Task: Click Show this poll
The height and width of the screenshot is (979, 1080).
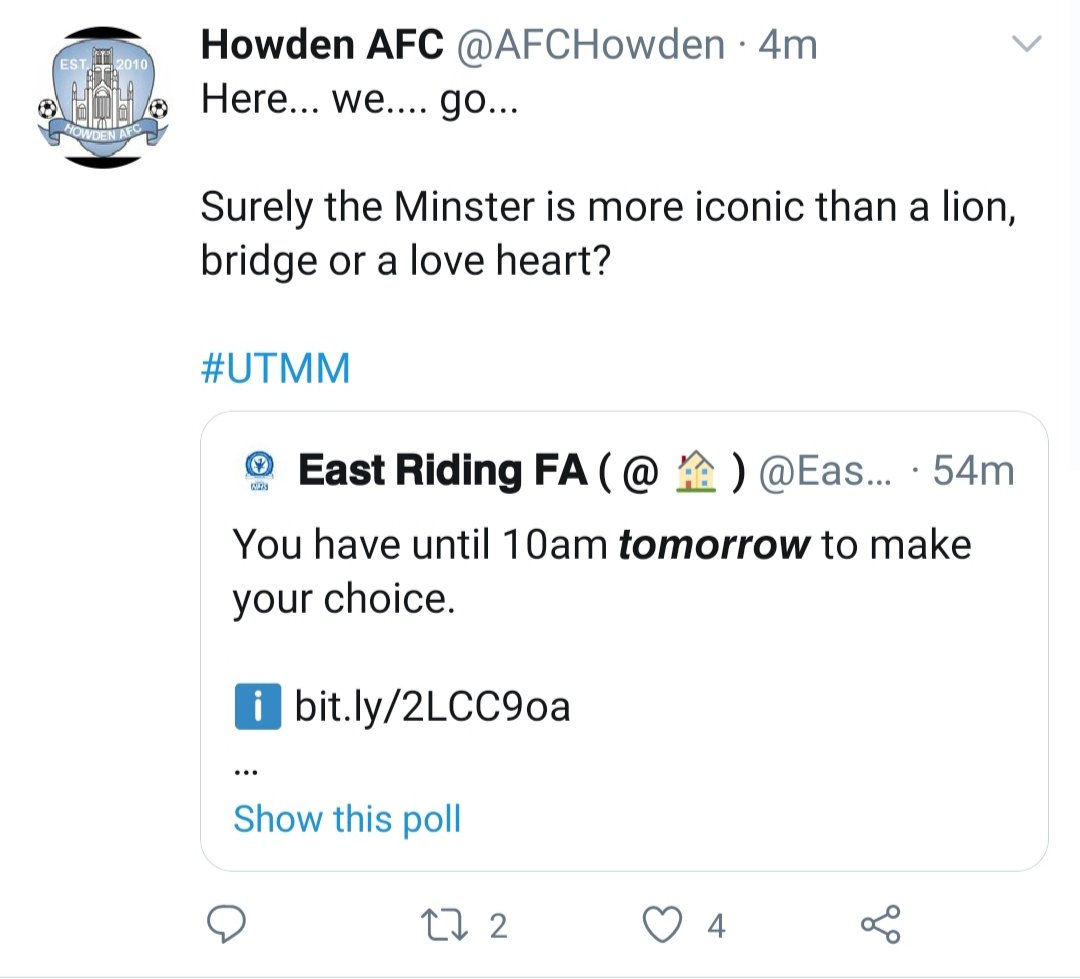Action: coord(347,818)
